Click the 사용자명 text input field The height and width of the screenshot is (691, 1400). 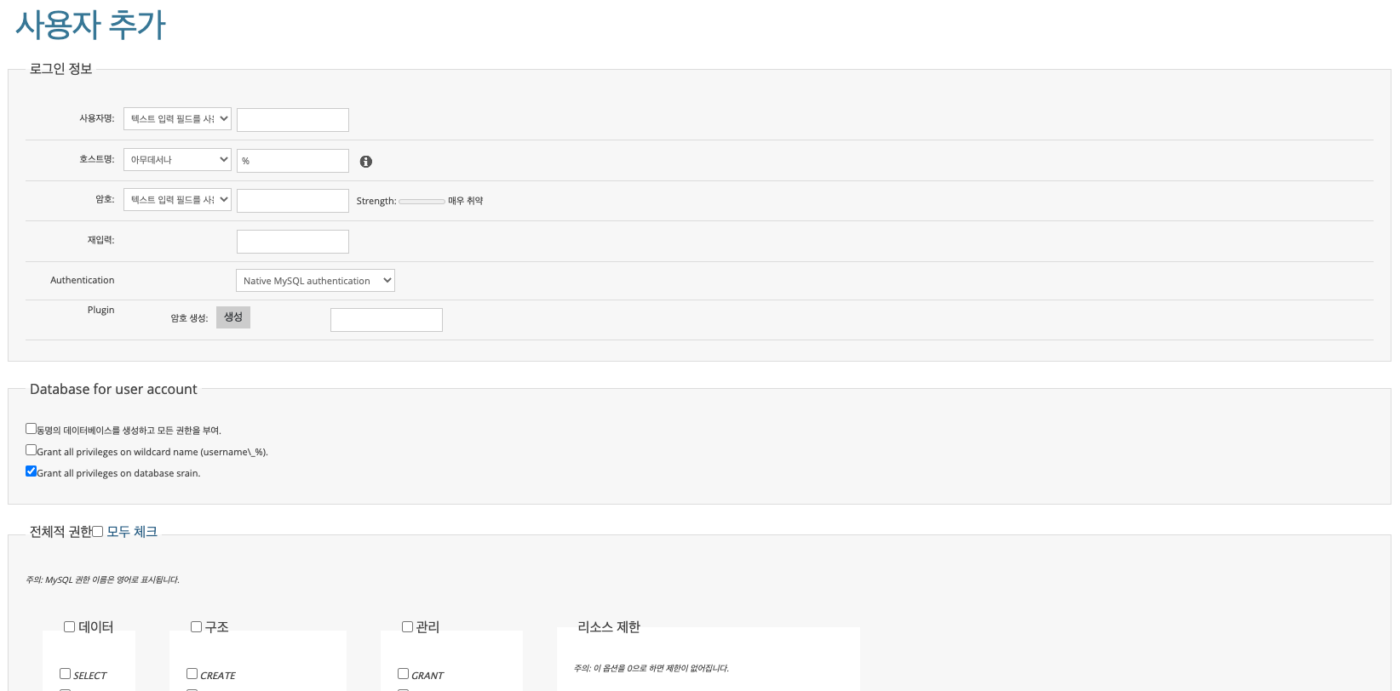pos(292,120)
